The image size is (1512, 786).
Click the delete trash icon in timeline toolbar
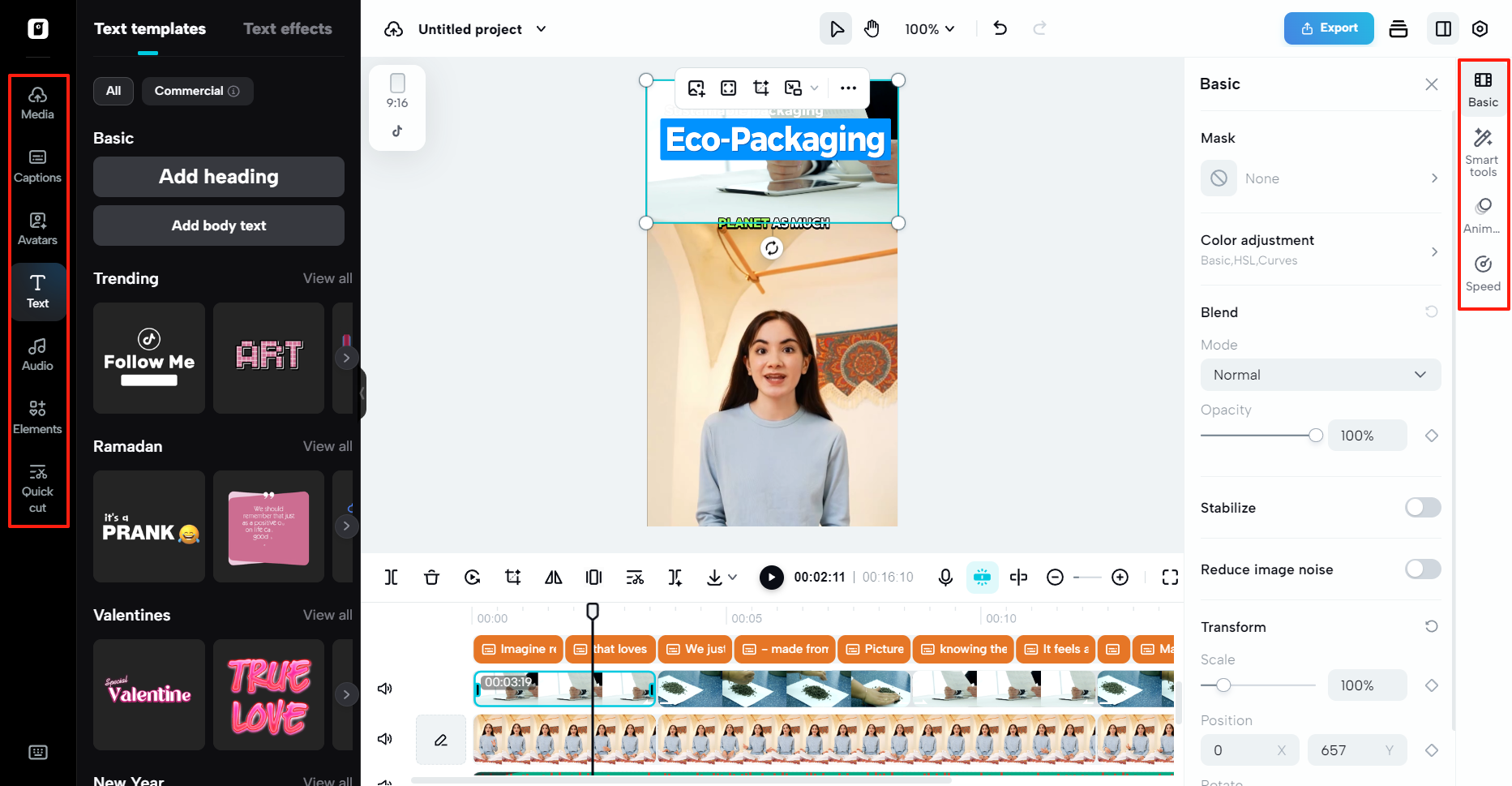431,577
